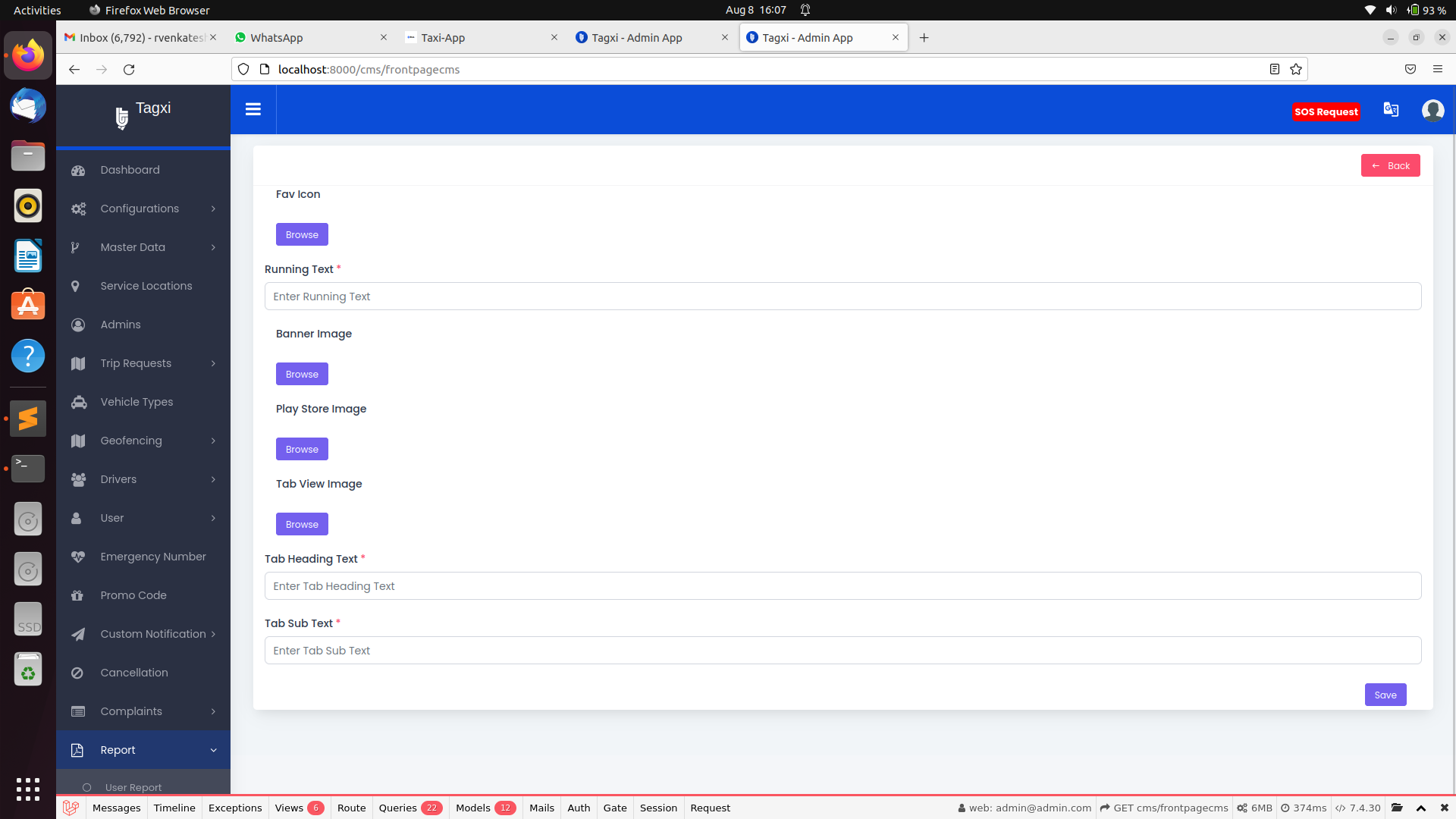Open the debugbar folder icon
Viewport: 1456px width, 819px height.
click(1397, 808)
